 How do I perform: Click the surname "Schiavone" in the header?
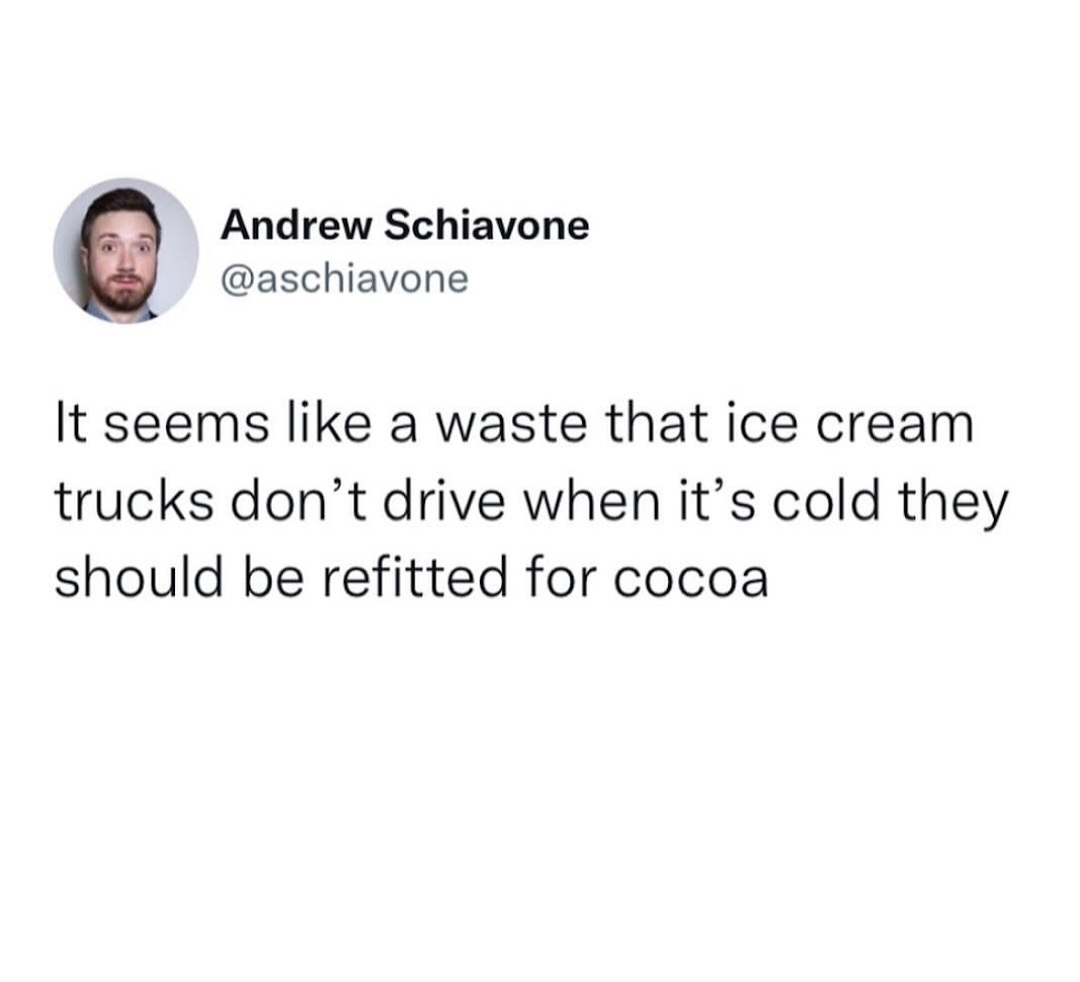(487, 226)
